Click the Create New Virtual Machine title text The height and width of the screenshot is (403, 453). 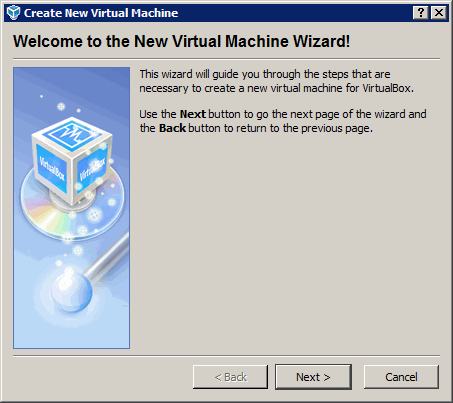pos(101,13)
